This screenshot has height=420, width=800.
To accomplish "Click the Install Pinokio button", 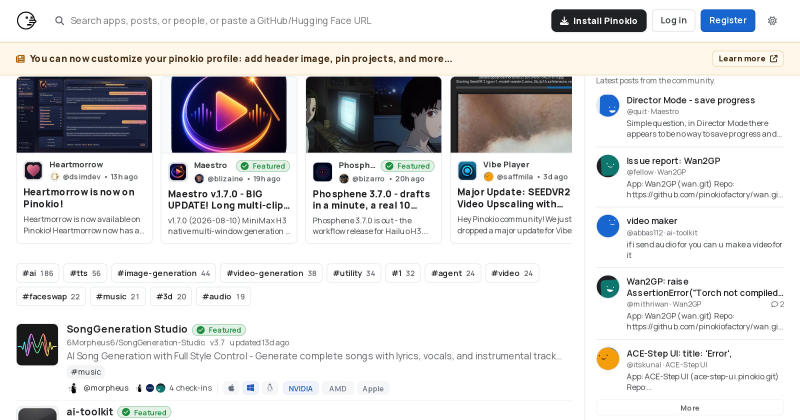I will pos(599,21).
